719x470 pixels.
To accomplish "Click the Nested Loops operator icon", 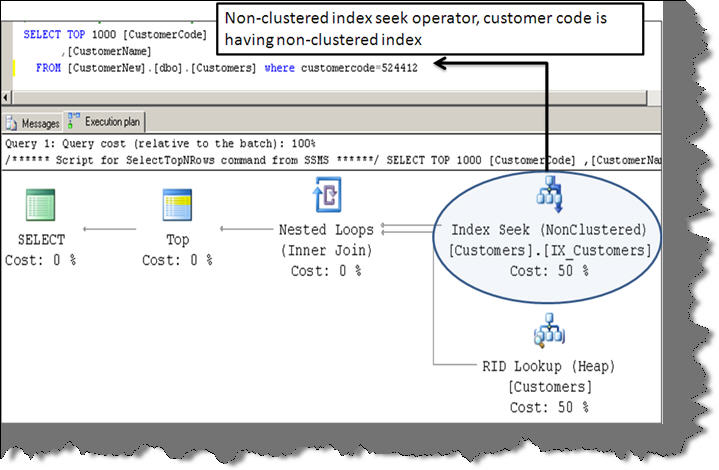I will (x=327, y=195).
